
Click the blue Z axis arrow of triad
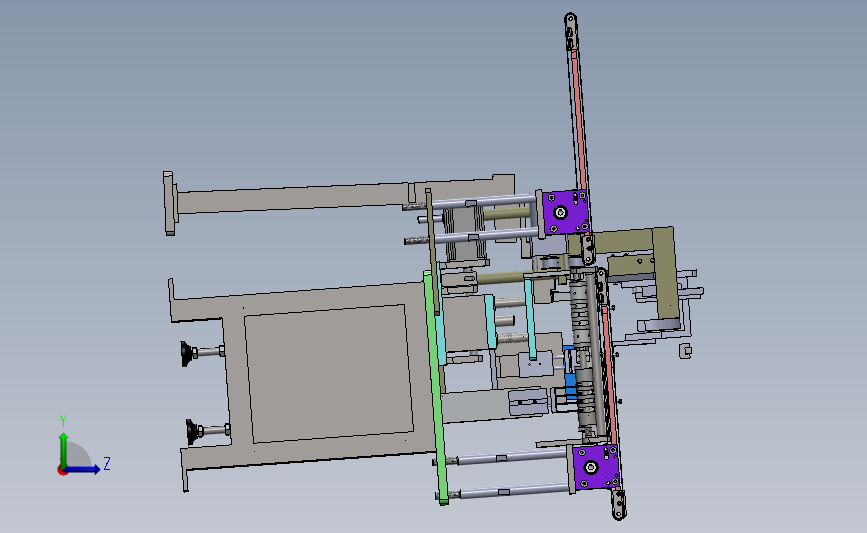[83, 470]
